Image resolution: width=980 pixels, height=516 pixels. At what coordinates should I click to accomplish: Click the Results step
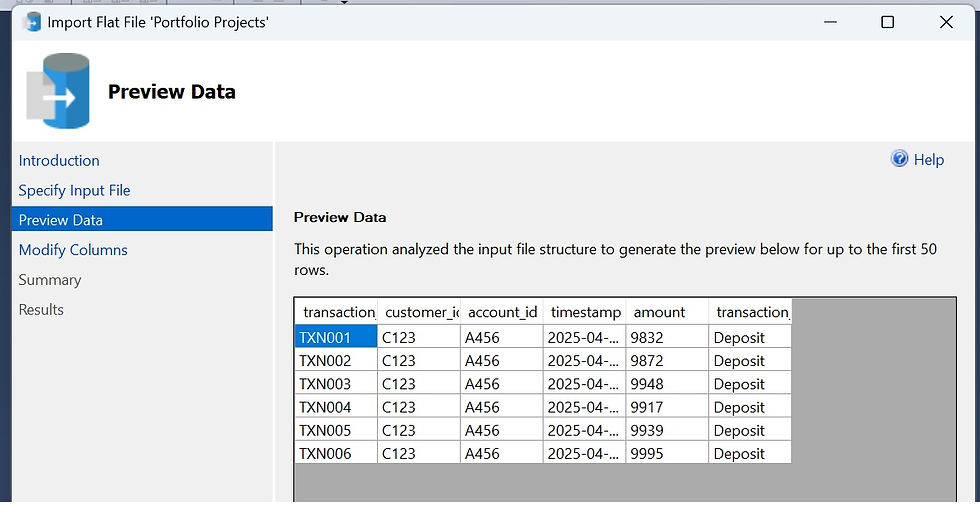pos(41,310)
